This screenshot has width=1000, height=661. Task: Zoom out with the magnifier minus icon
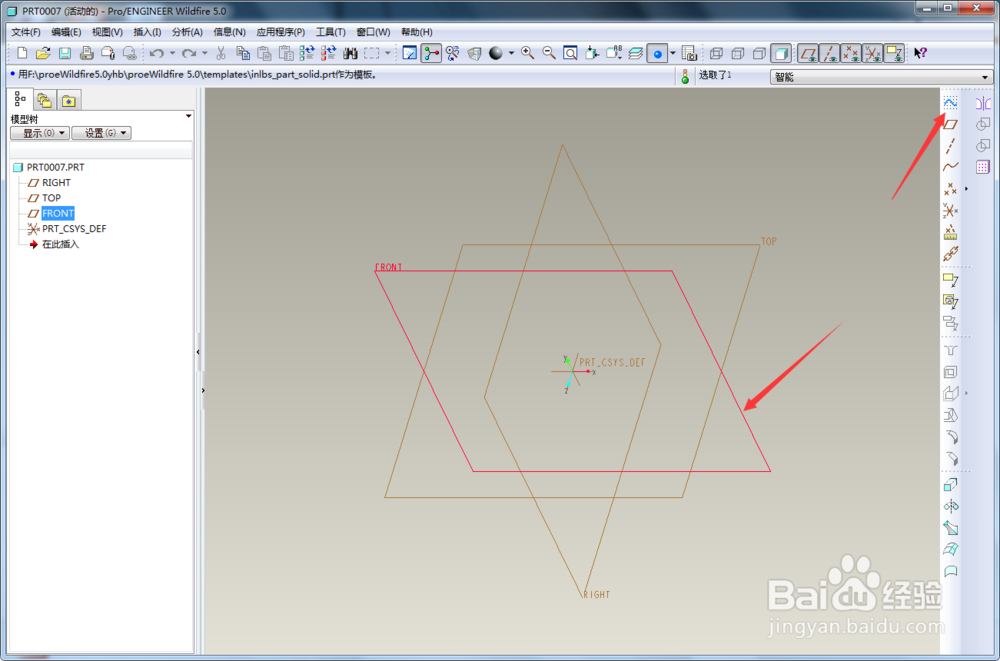549,53
